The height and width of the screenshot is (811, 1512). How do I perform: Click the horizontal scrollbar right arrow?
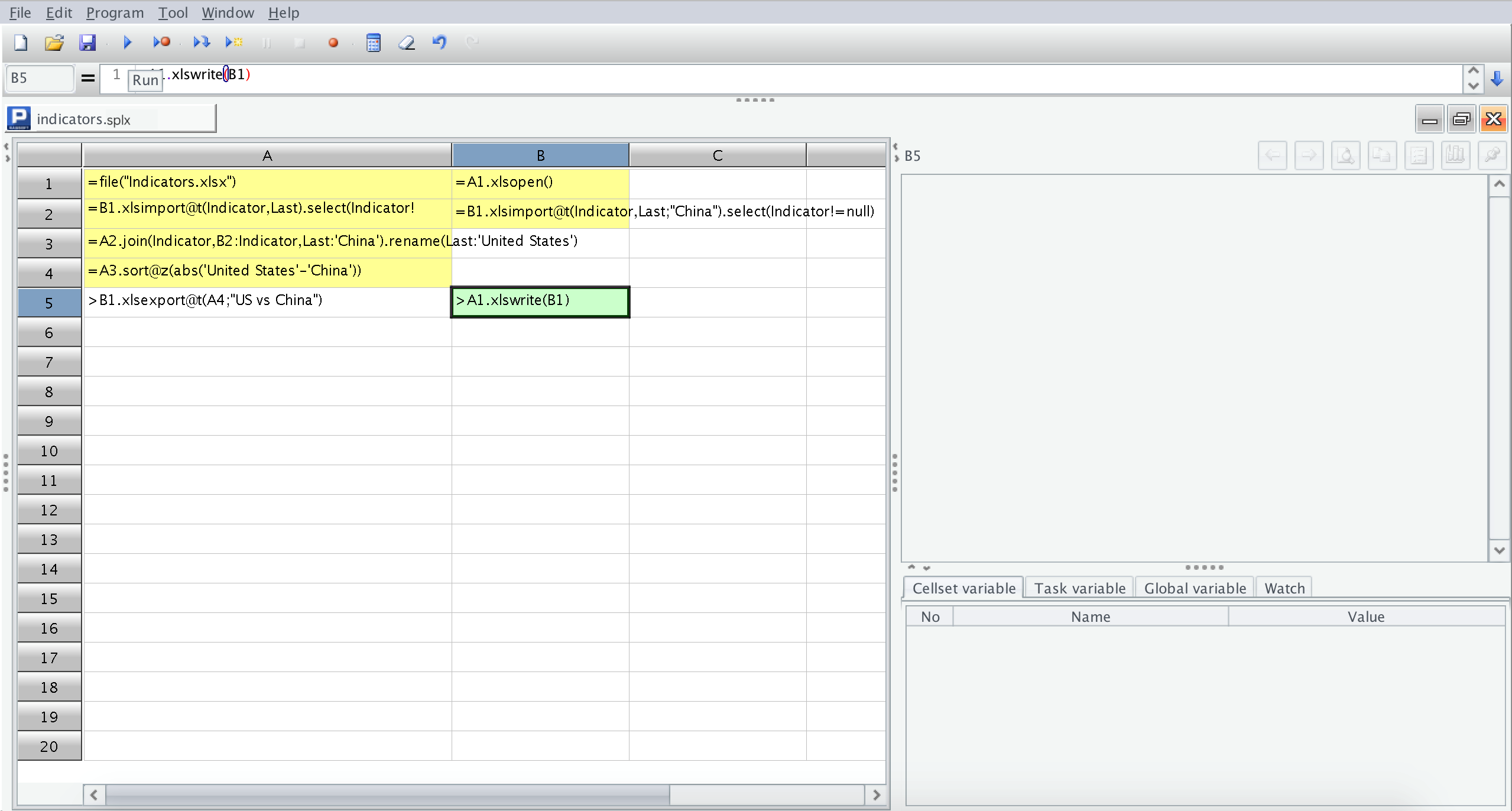pyautogui.click(x=876, y=795)
